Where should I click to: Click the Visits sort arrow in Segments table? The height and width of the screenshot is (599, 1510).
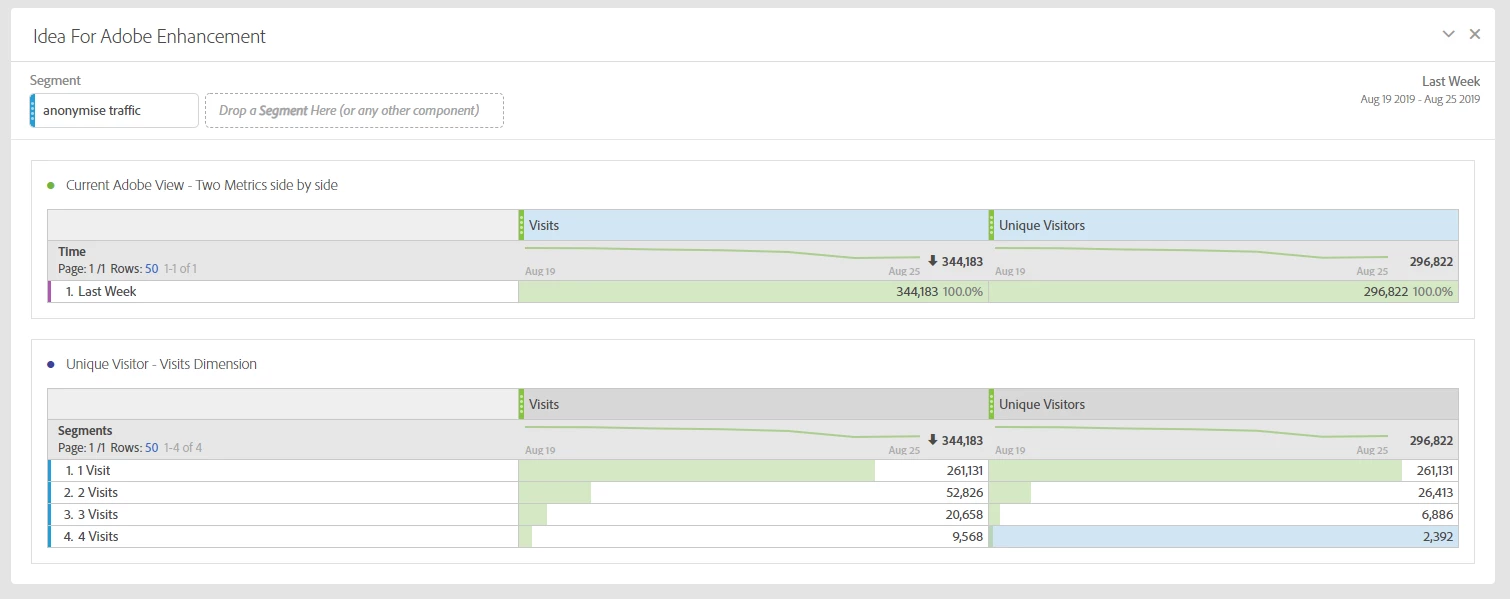point(933,440)
